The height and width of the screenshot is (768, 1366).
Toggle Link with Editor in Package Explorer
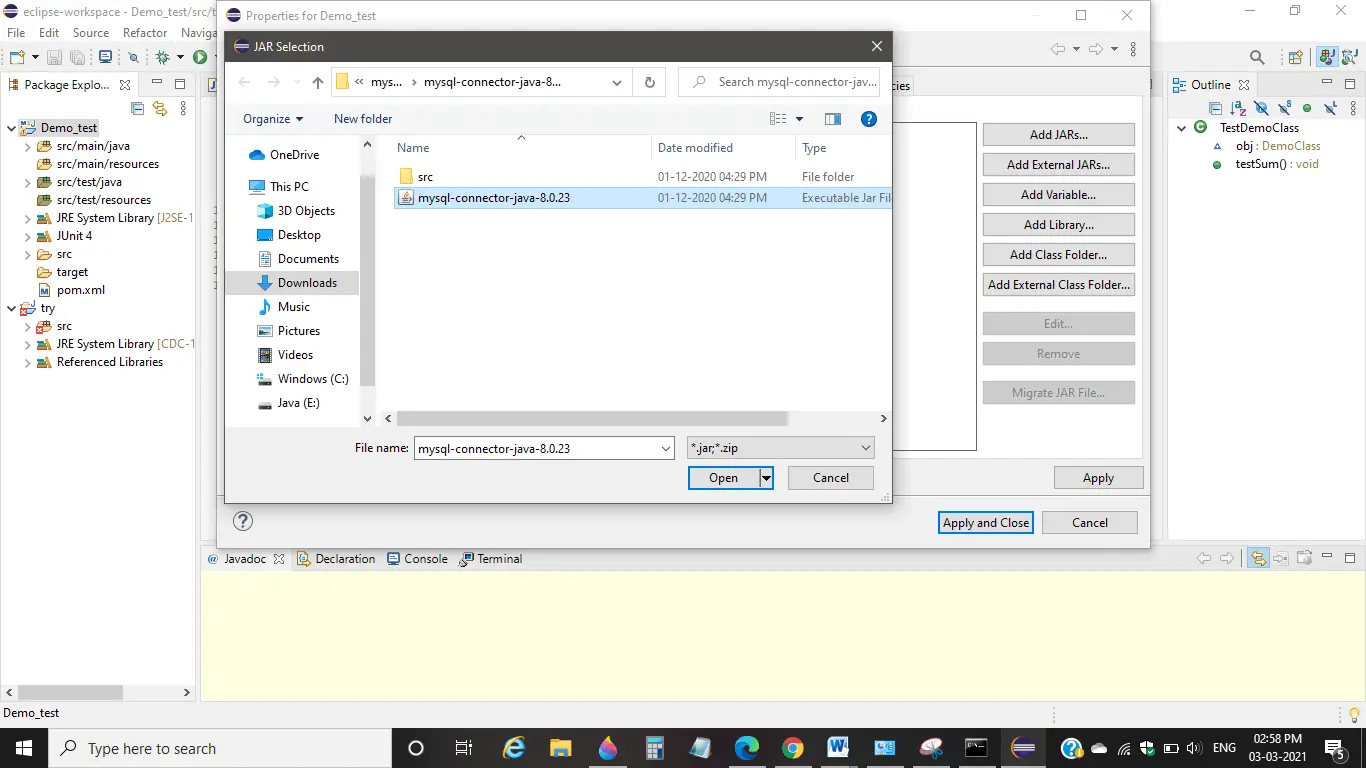click(159, 108)
